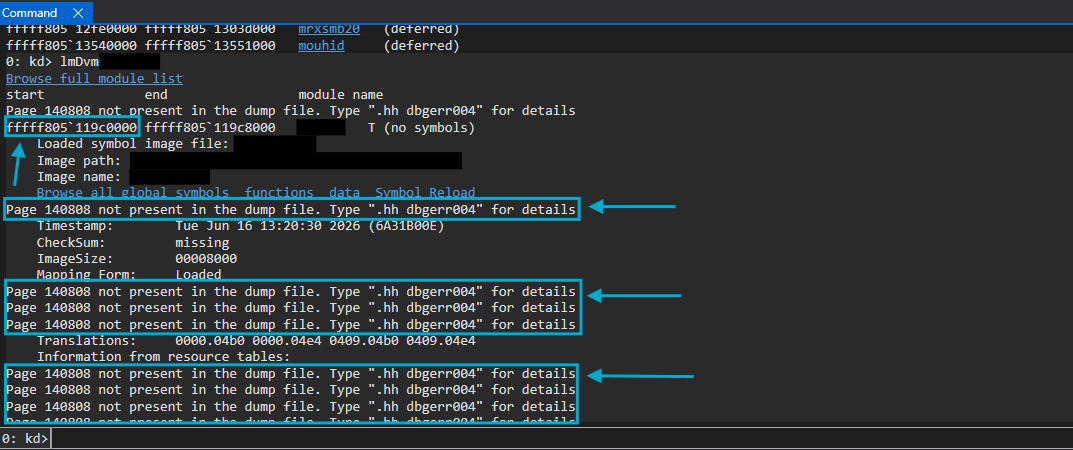Open the mrxsmb20 module link
1073x450 pixels.
(328, 29)
